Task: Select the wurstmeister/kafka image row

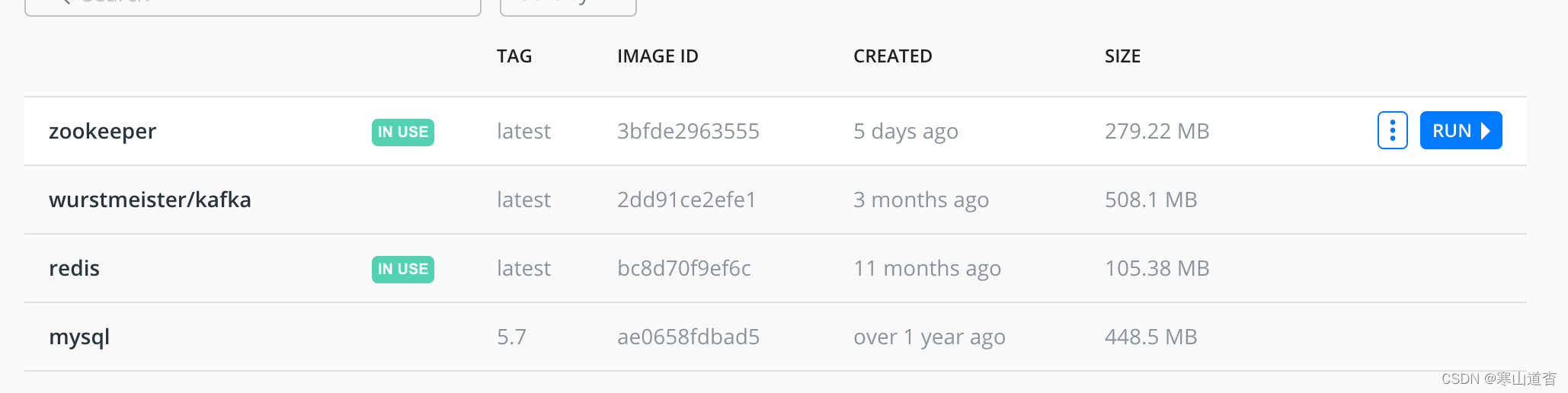Action: click(776, 200)
